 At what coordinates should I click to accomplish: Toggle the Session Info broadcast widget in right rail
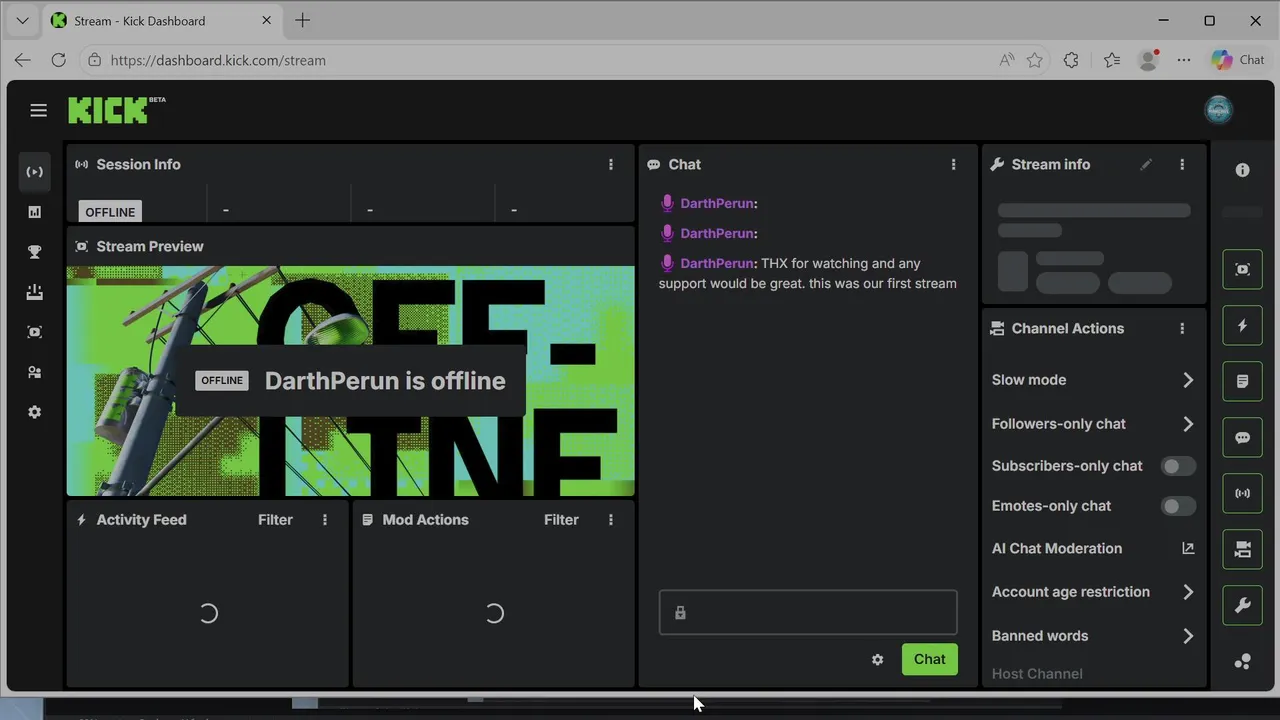(x=1242, y=494)
